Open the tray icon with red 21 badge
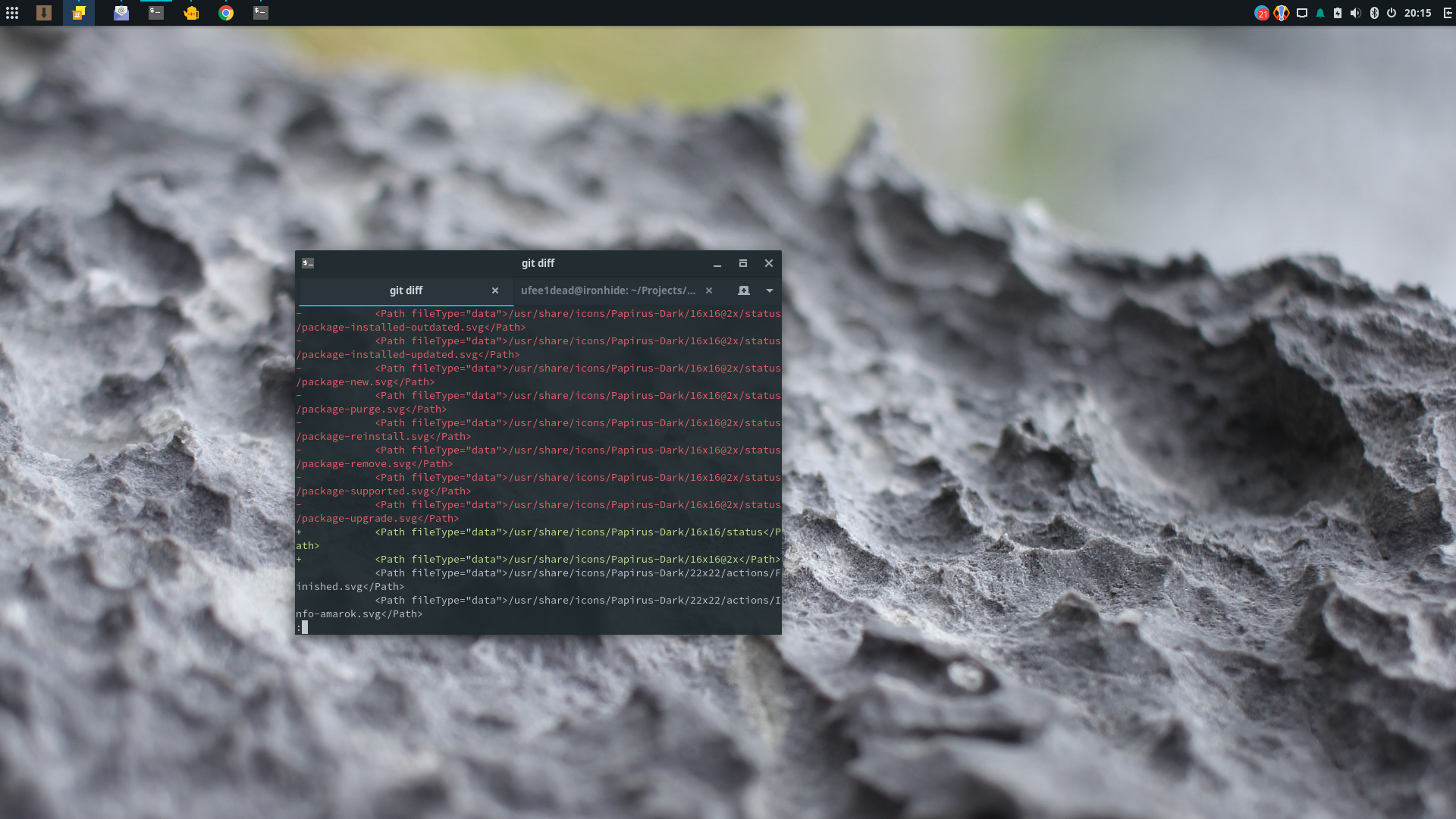Viewport: 1456px width, 819px height. (x=1262, y=13)
